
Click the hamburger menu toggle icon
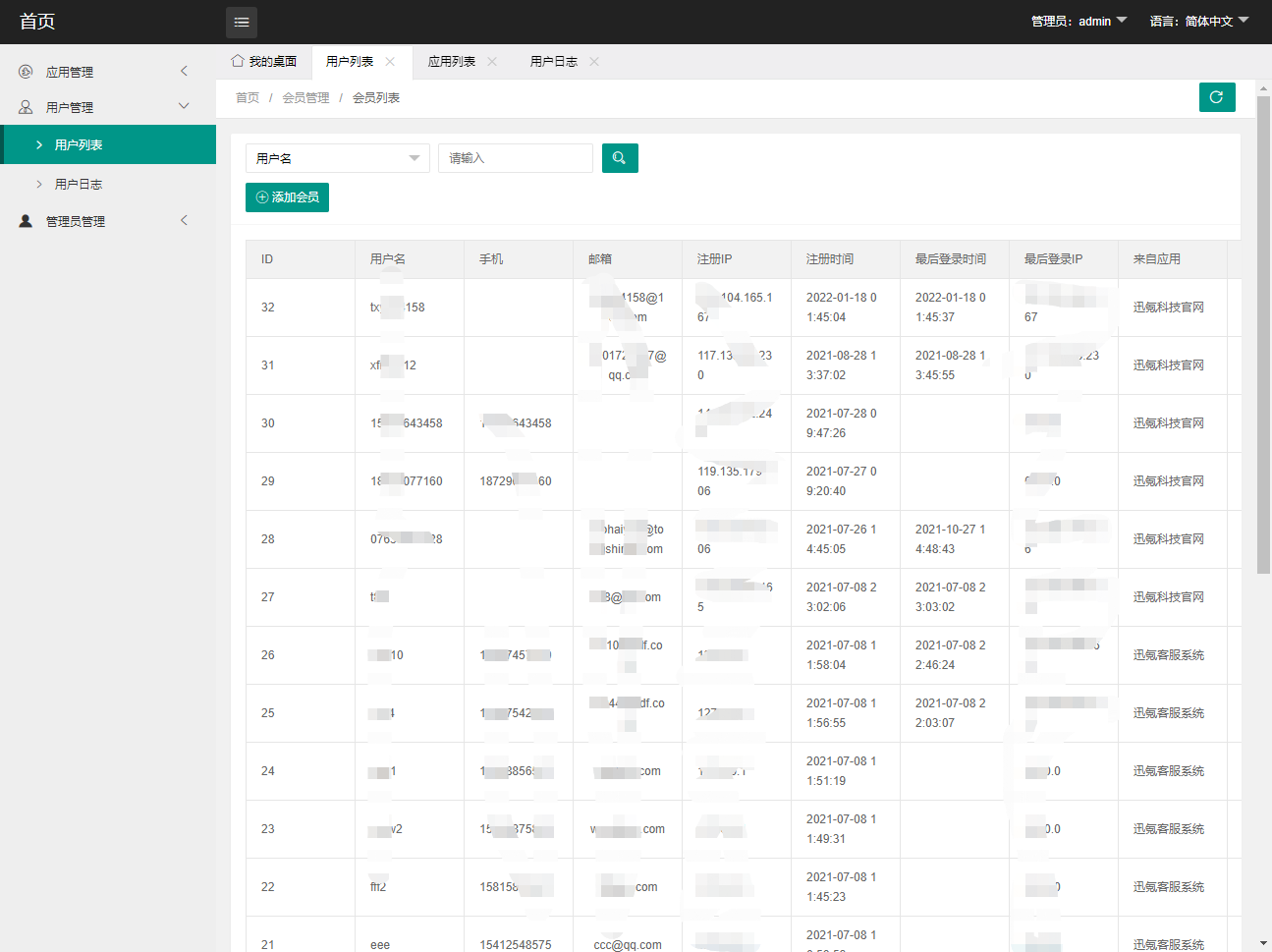tap(242, 22)
